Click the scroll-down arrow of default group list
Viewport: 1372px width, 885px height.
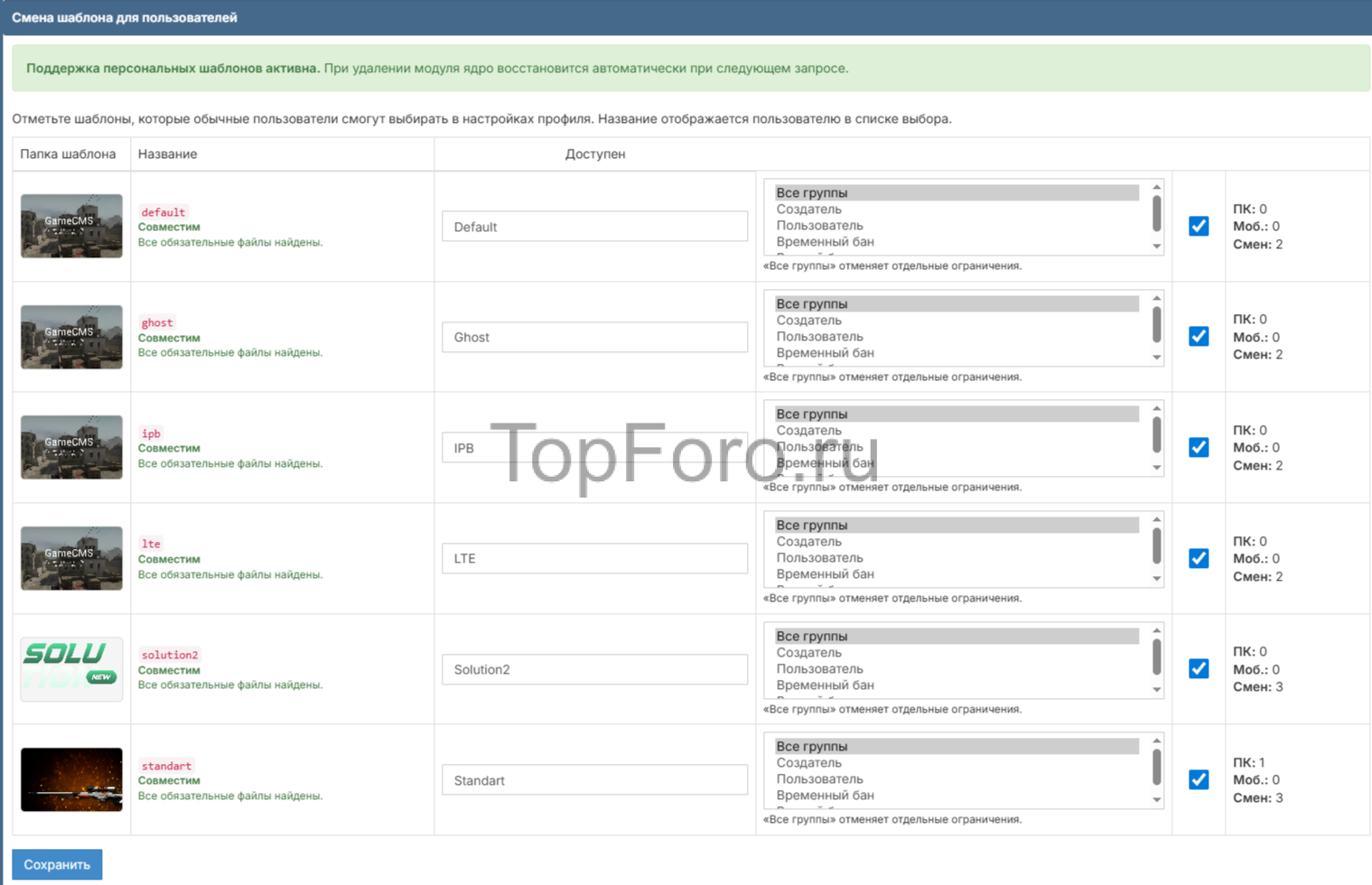pos(1156,247)
